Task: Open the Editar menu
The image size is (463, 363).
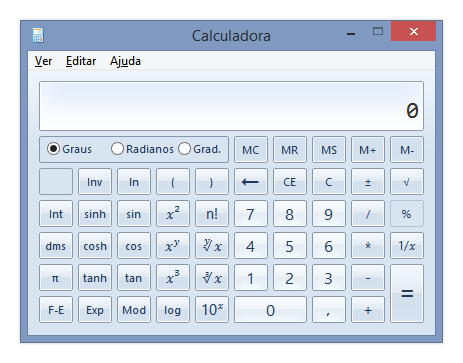Action: [81, 61]
